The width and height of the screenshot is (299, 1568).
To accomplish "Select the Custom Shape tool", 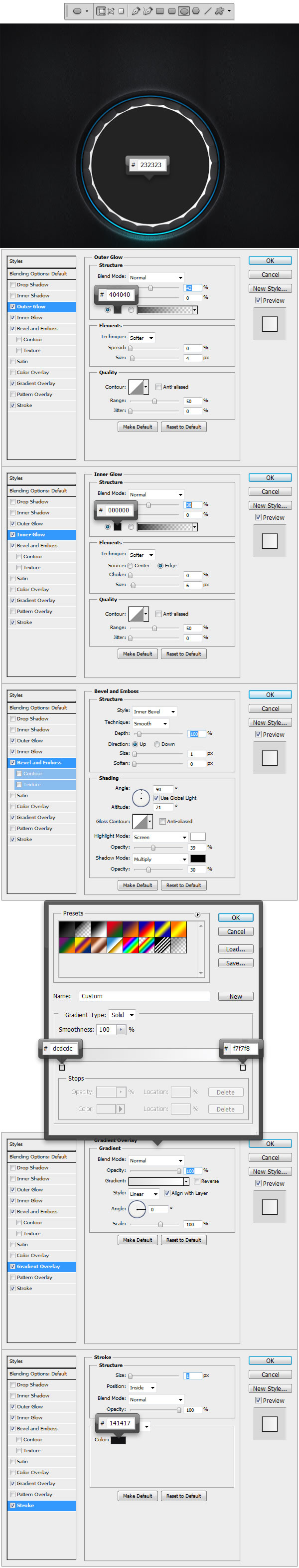I will coord(219,11).
